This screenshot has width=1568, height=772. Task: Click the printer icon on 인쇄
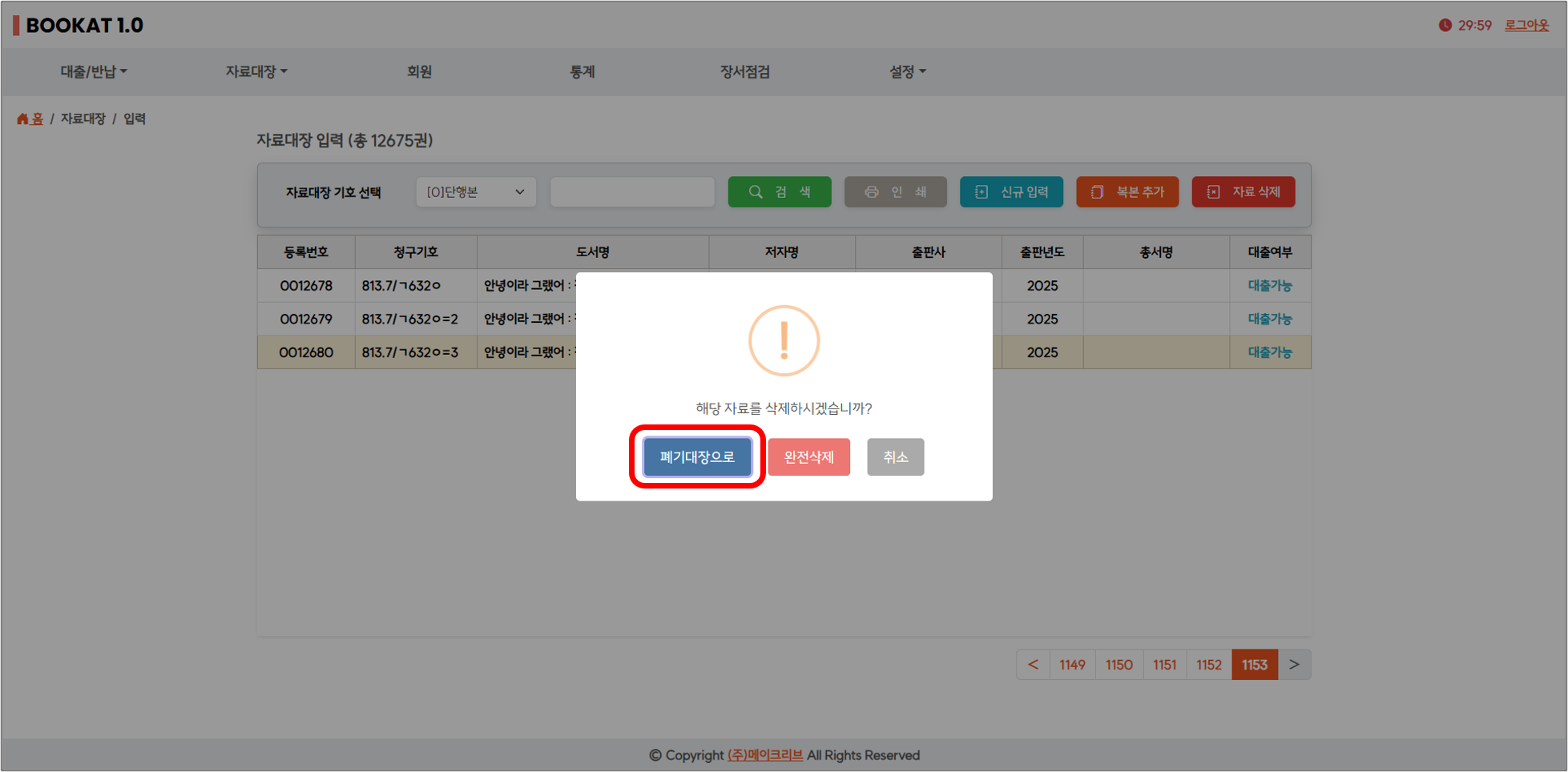pyautogui.click(x=872, y=192)
